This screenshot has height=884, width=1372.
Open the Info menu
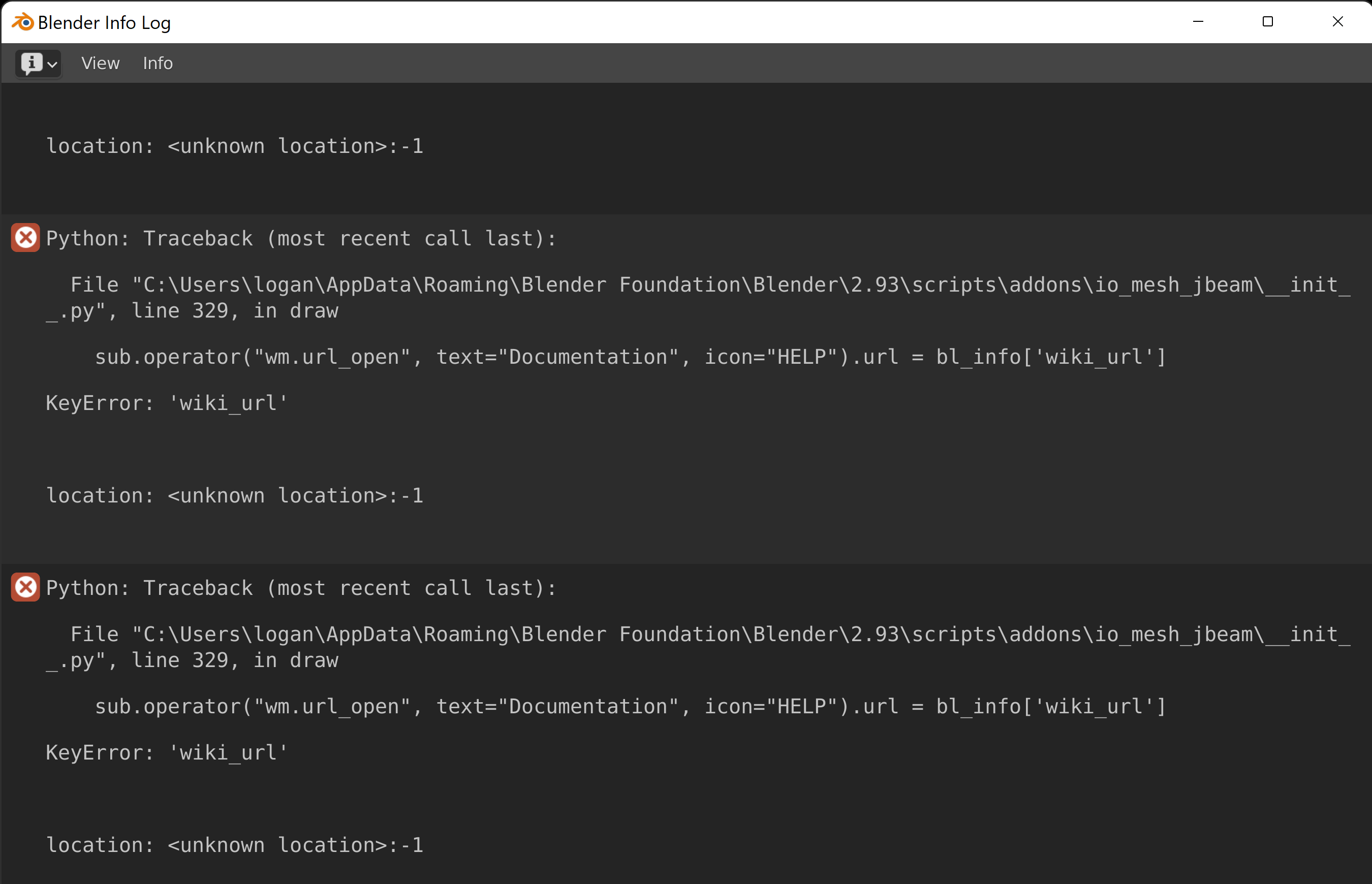pos(158,63)
